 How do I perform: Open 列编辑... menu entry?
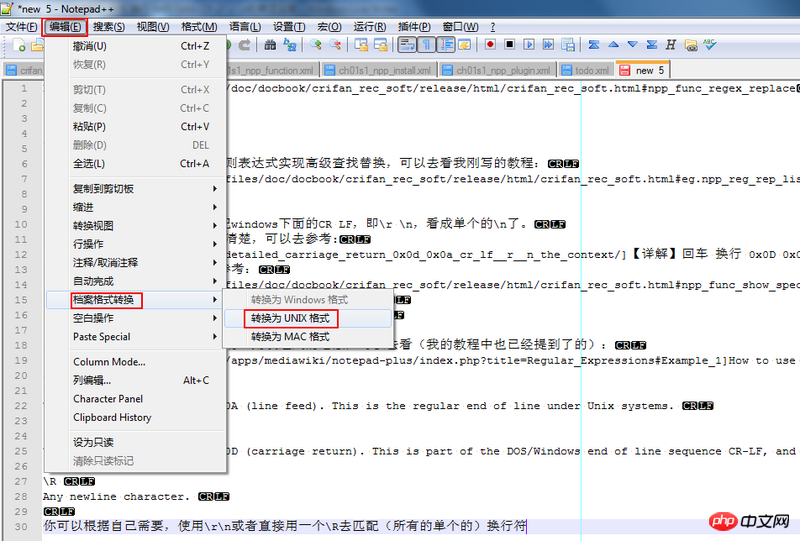click(136, 380)
